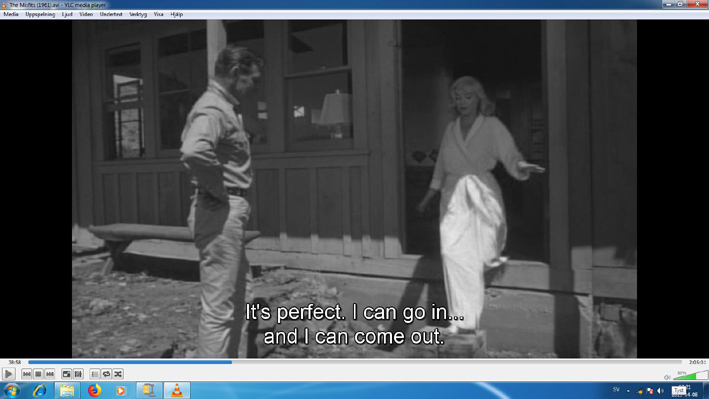Toggle random shuffle playback

(x=118, y=374)
